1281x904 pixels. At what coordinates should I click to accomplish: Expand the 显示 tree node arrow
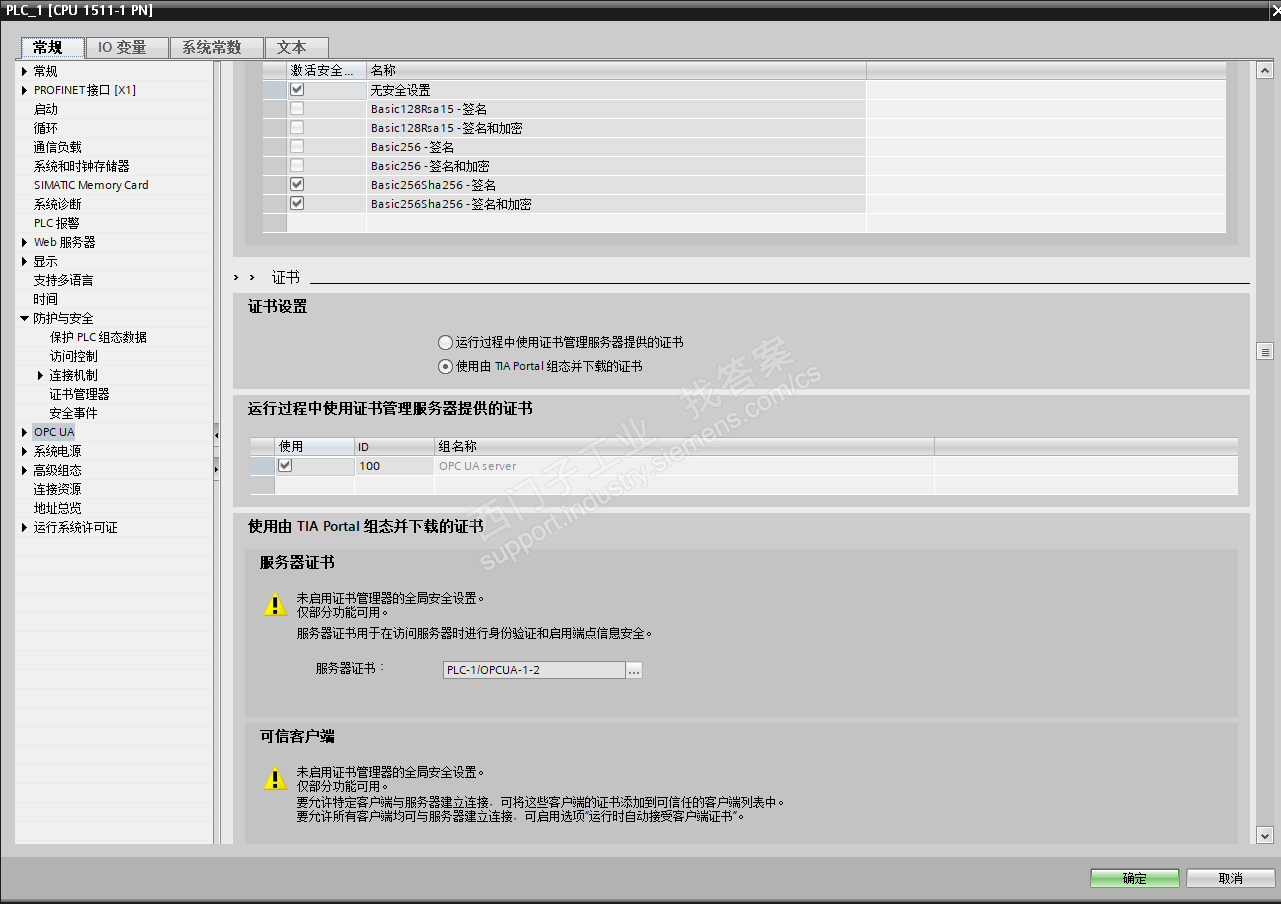click(25, 261)
